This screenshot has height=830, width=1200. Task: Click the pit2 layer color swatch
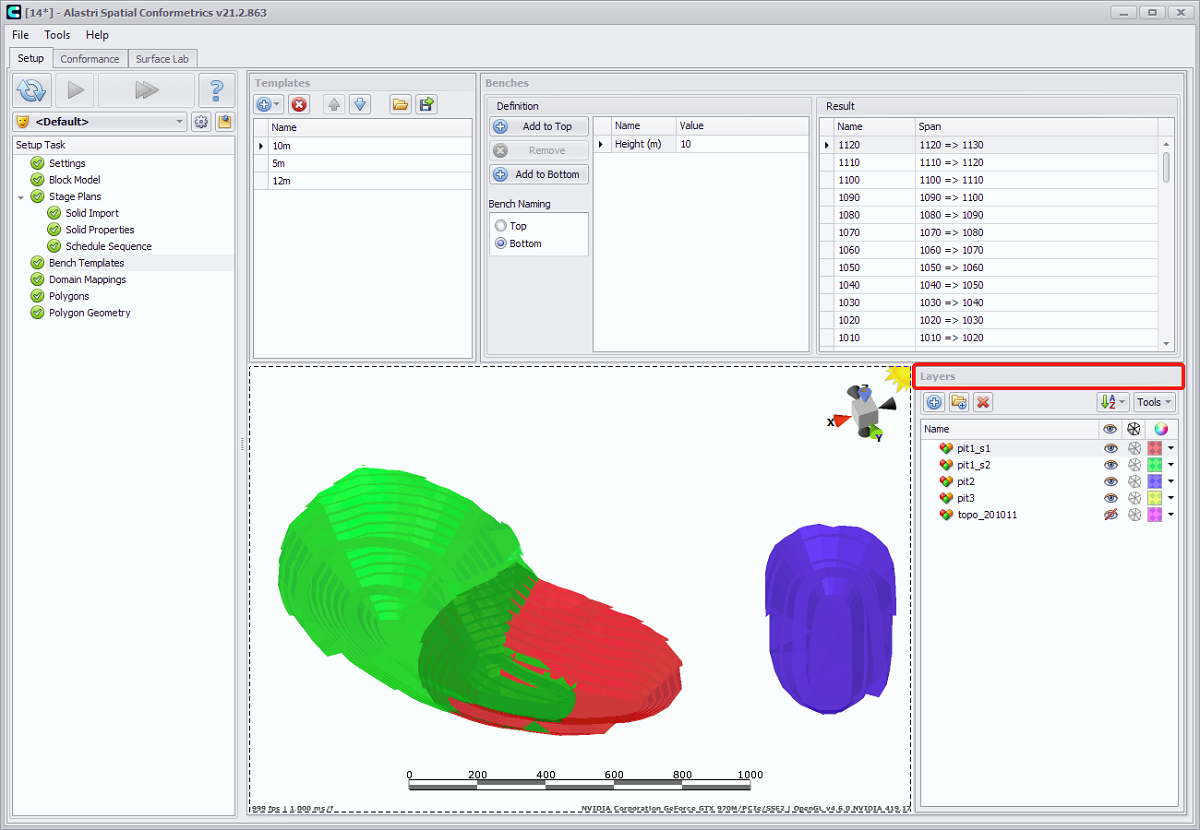coord(1155,482)
